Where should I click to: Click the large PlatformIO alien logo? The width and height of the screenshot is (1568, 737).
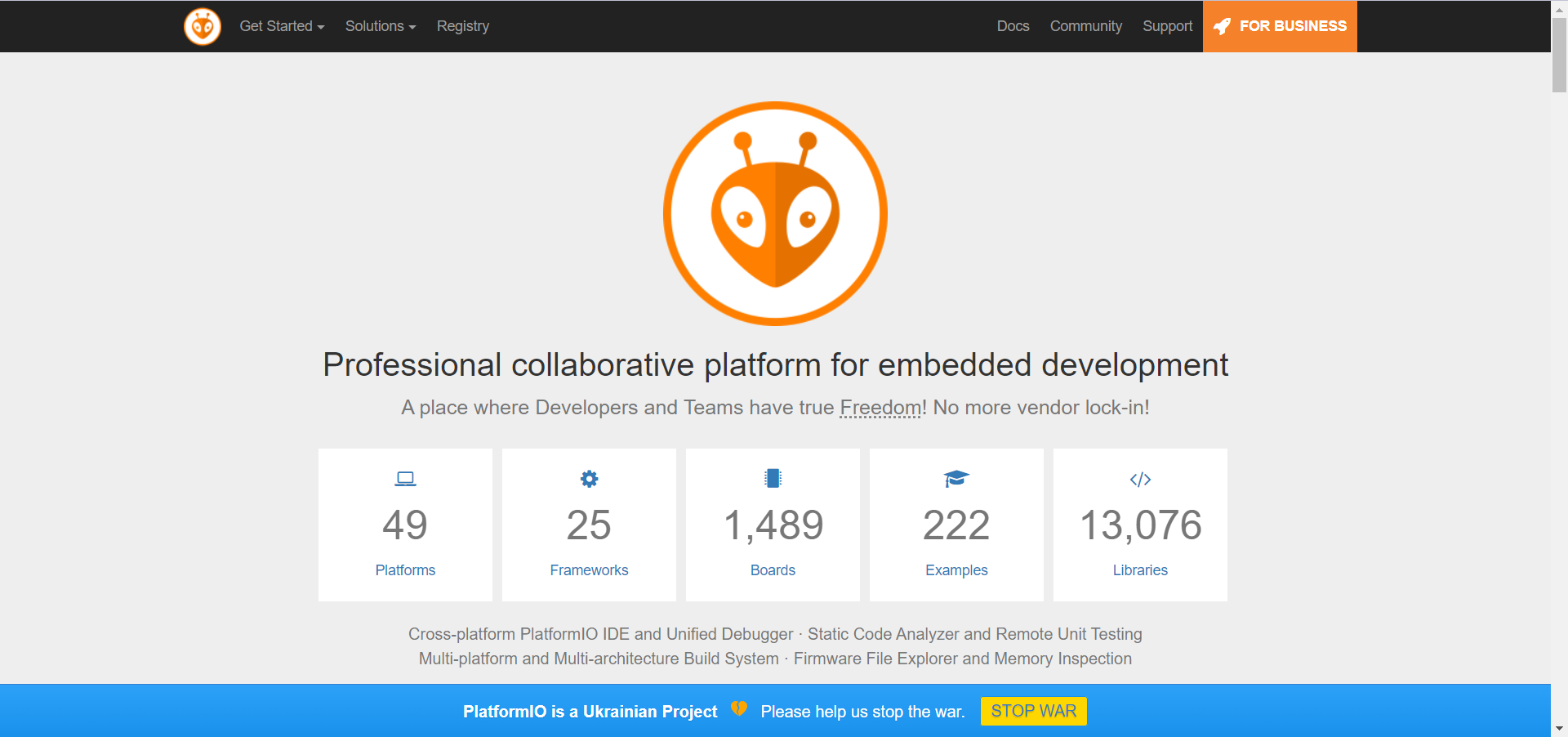tap(775, 213)
